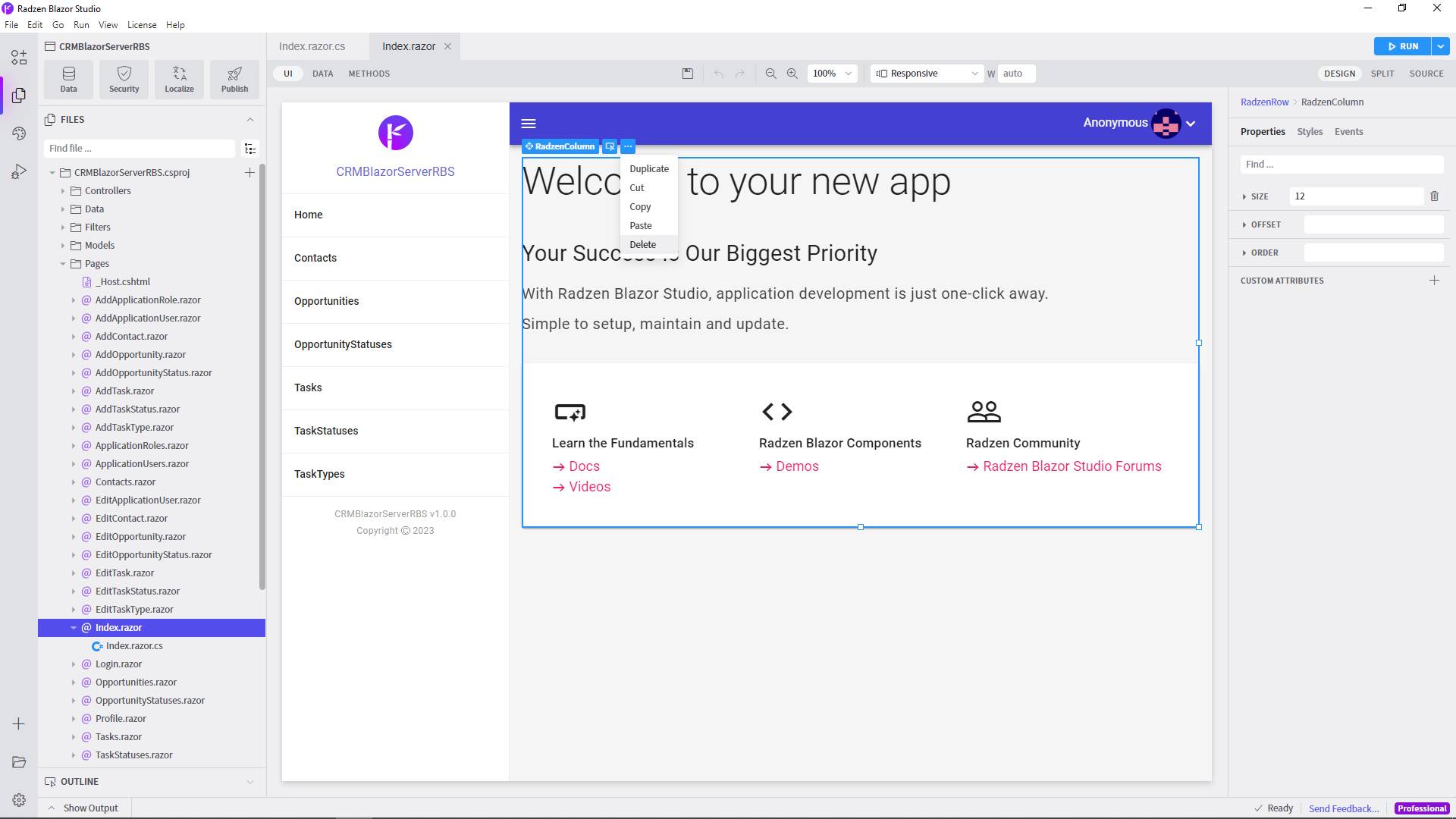The image size is (1456, 819).
Task: Open Login.razor in the file tree
Action: [118, 664]
